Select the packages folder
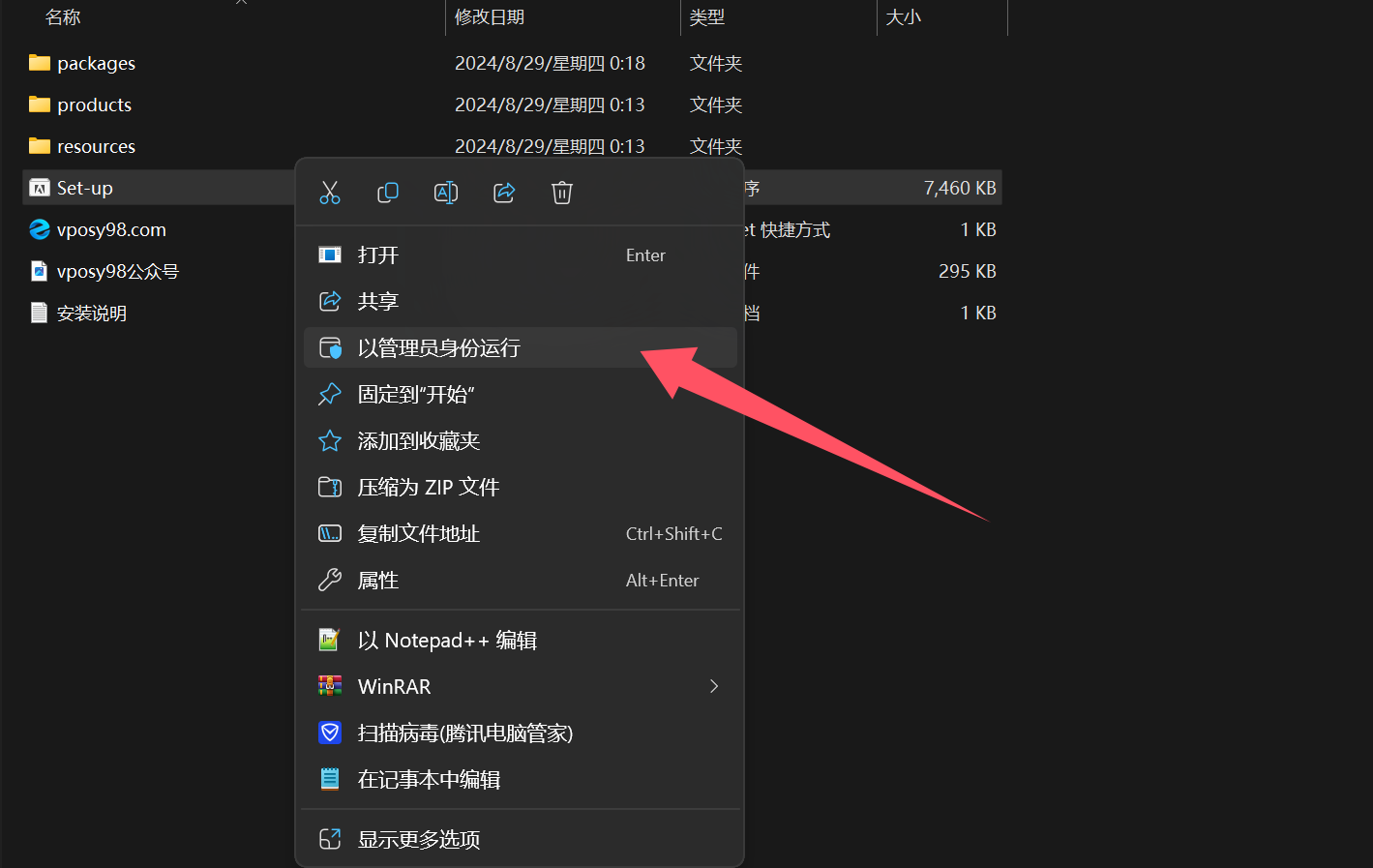Image resolution: width=1373 pixels, height=868 pixels. click(x=96, y=64)
